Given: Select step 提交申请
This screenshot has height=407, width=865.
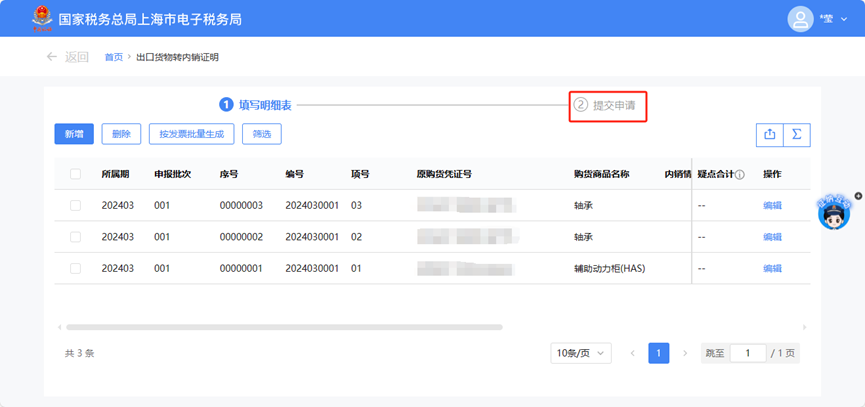Looking at the screenshot, I should tap(605, 105).
